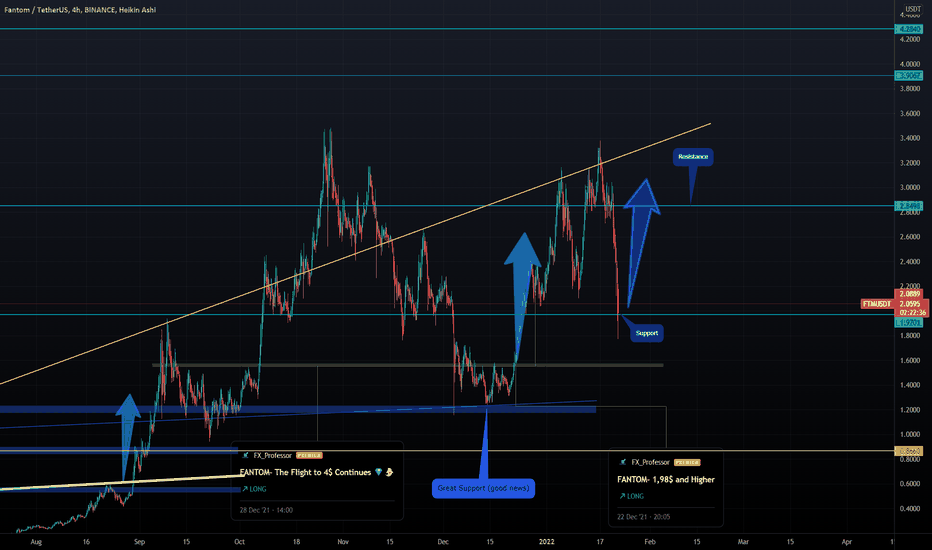This screenshot has width=932, height=550.
Task: Click the 2.8498 horizontal line price label
Action: coord(909,206)
